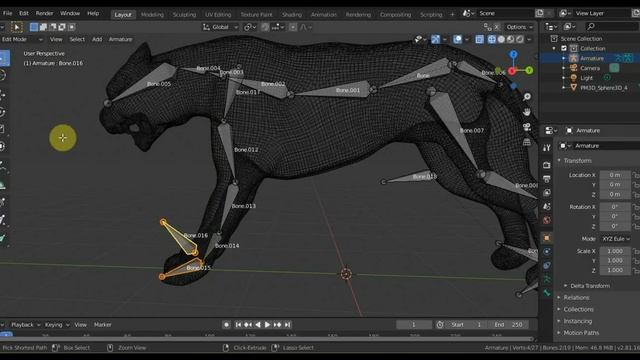The image size is (640, 360).
Task: Toggle the camera view icon
Action: (x=527, y=127)
